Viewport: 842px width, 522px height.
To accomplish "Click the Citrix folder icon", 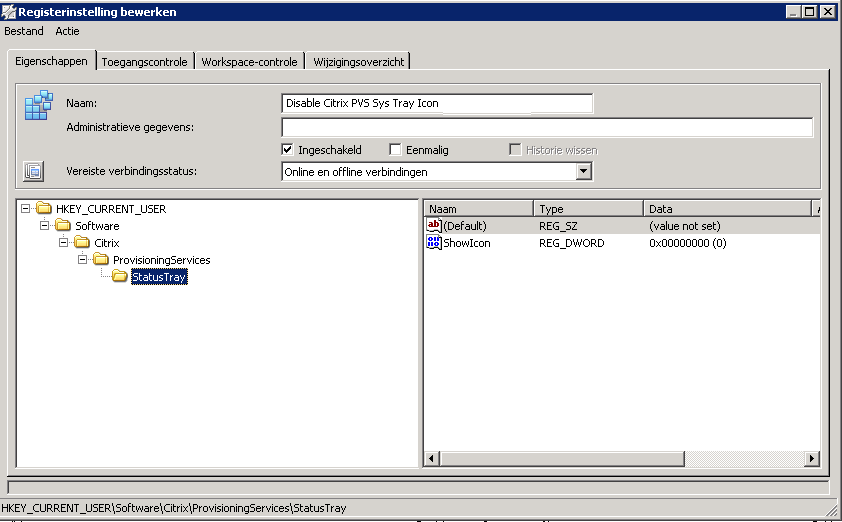I will click(82, 242).
